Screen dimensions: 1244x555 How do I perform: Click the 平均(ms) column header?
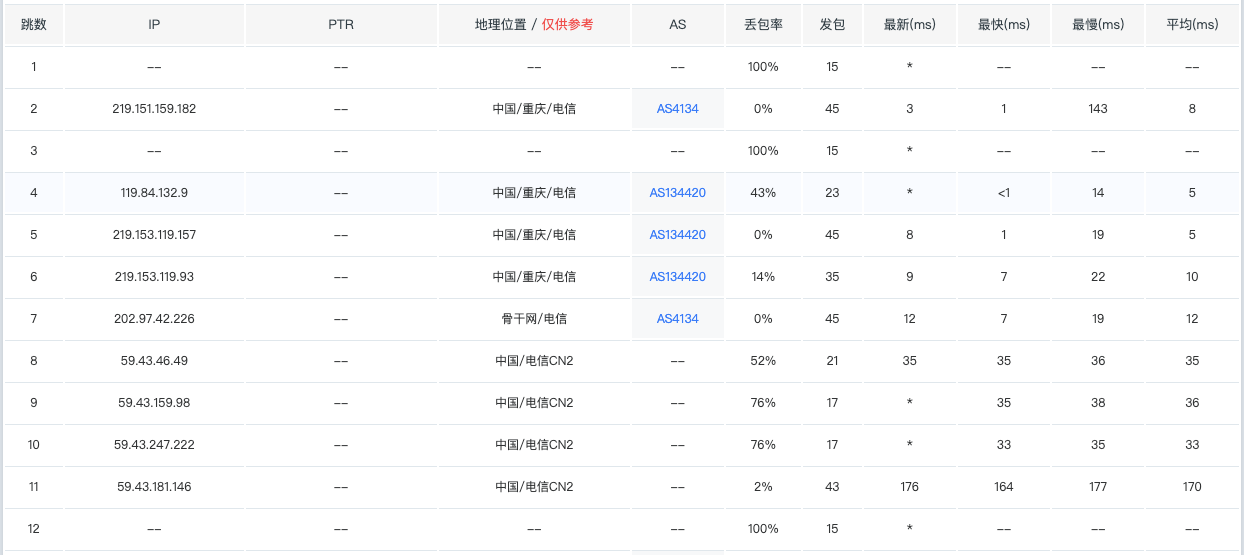1192,25
